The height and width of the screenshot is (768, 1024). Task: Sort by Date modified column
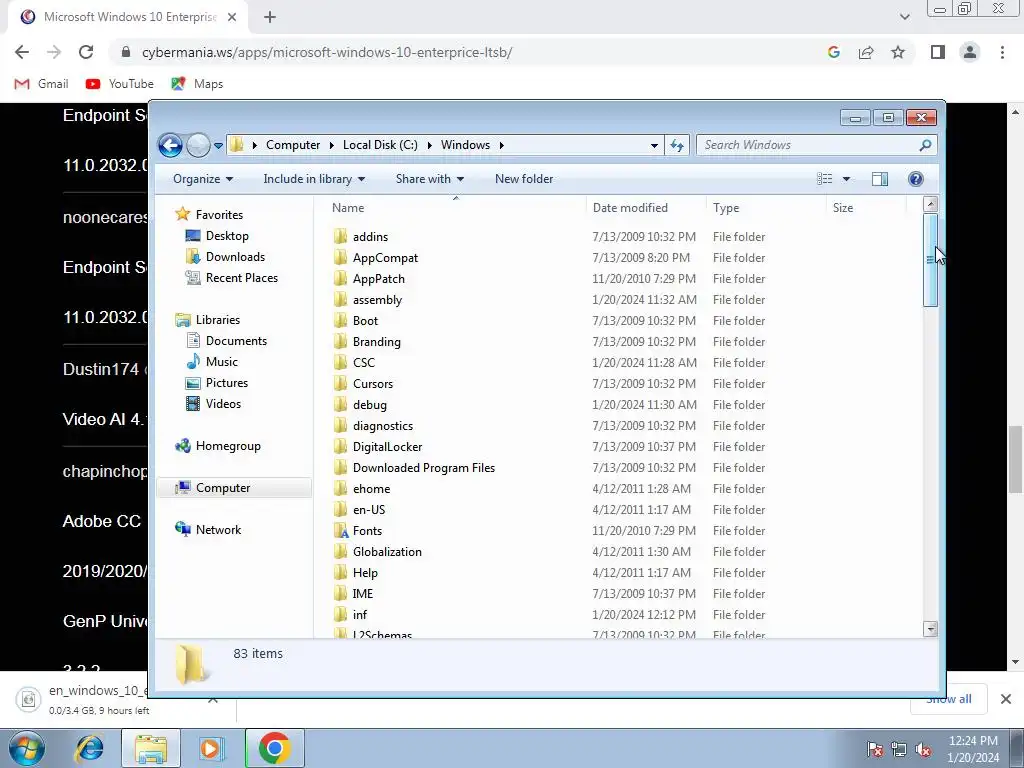[630, 208]
